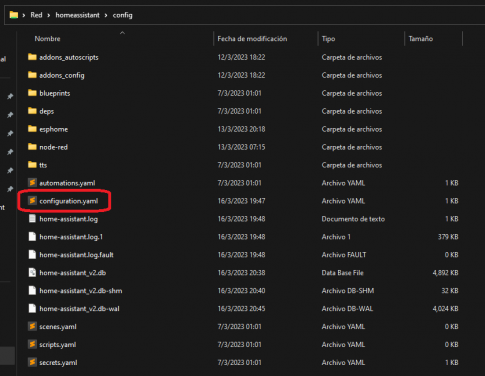Click the home-assistant.log.fault file icon
This screenshot has height=376, width=485.
[32, 255]
